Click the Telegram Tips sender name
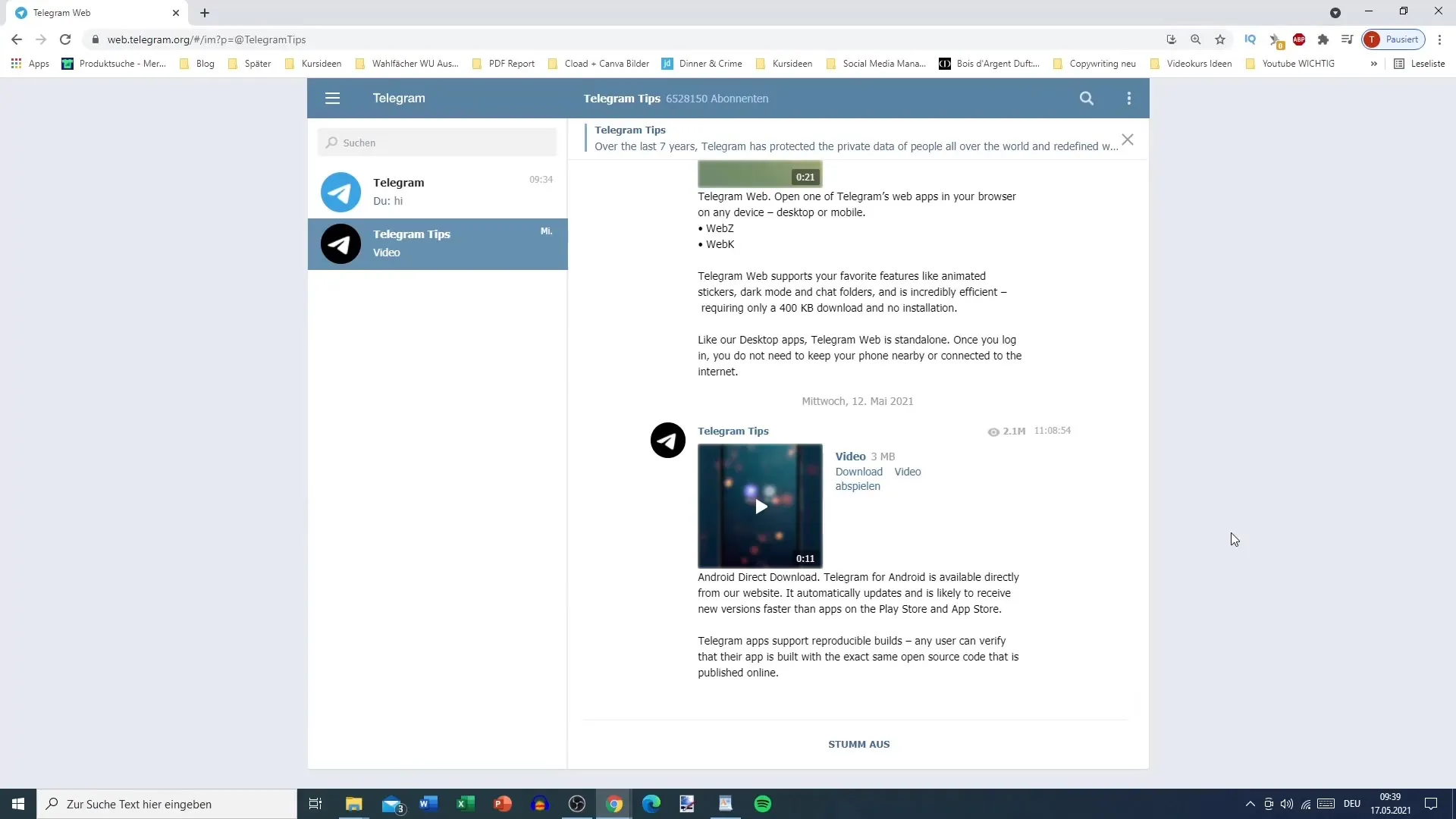Viewport: 1456px width, 819px height. pyautogui.click(x=733, y=431)
